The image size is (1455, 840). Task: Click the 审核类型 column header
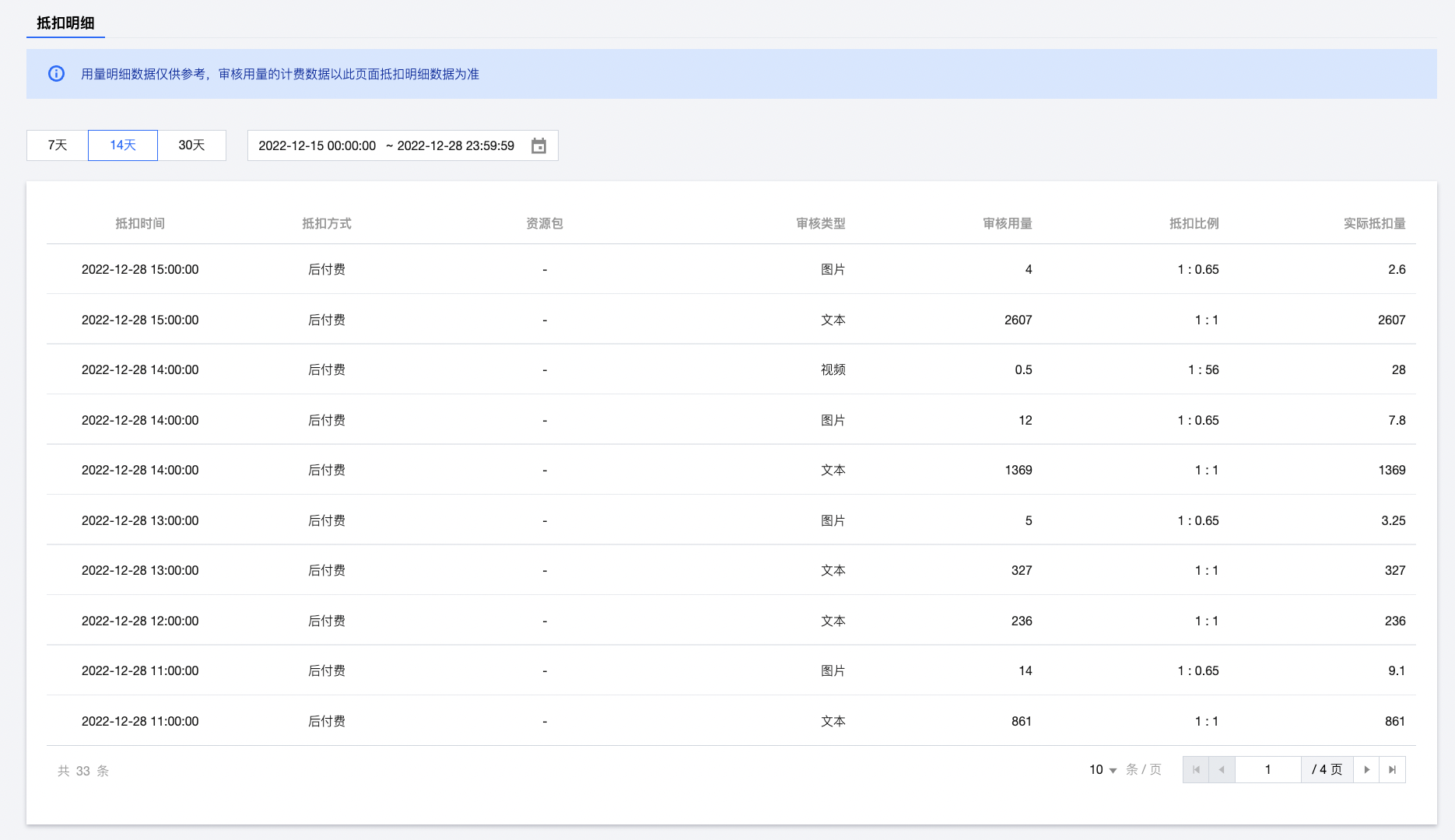[821, 224]
